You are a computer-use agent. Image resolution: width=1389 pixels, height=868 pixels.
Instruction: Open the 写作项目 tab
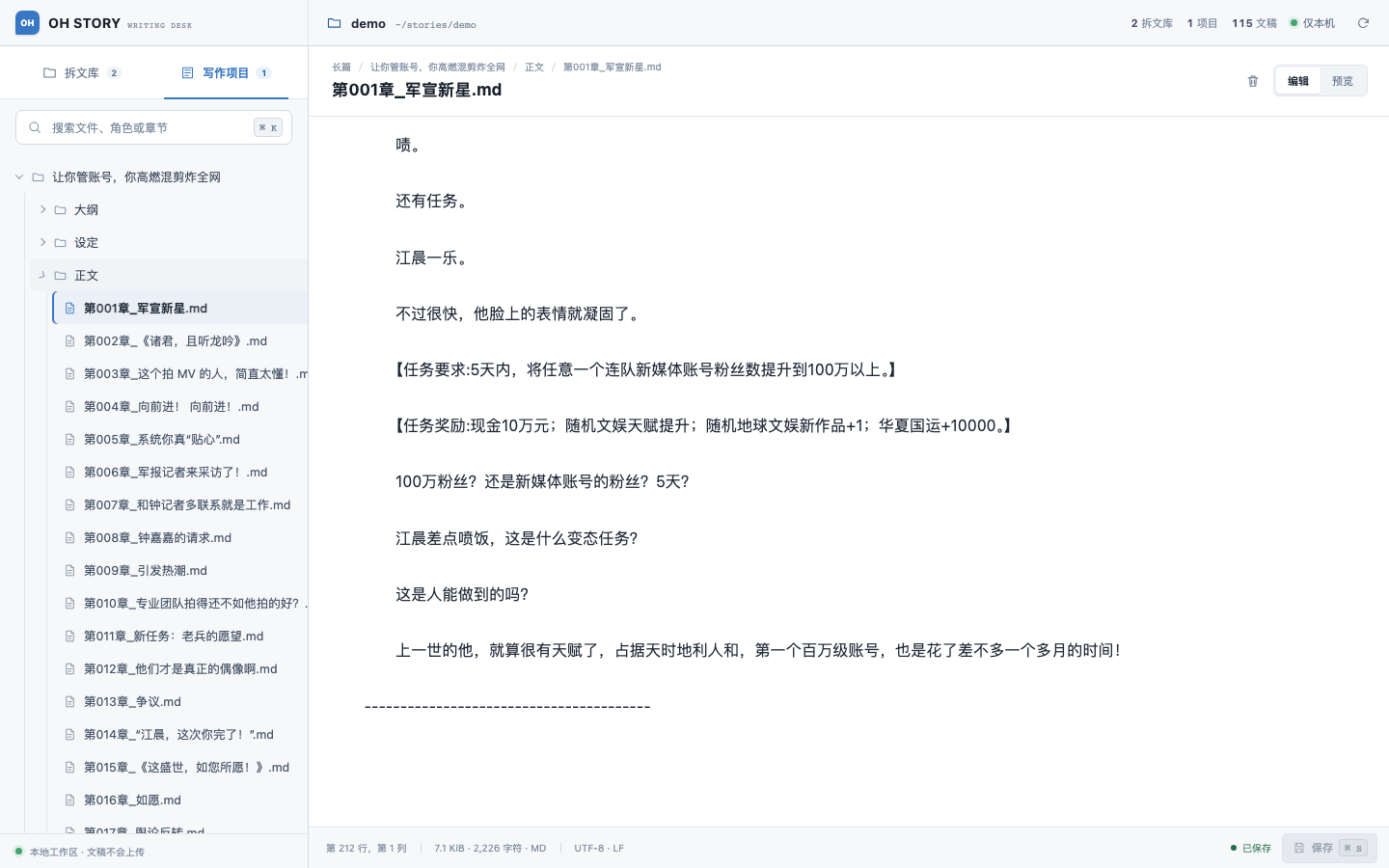226,72
